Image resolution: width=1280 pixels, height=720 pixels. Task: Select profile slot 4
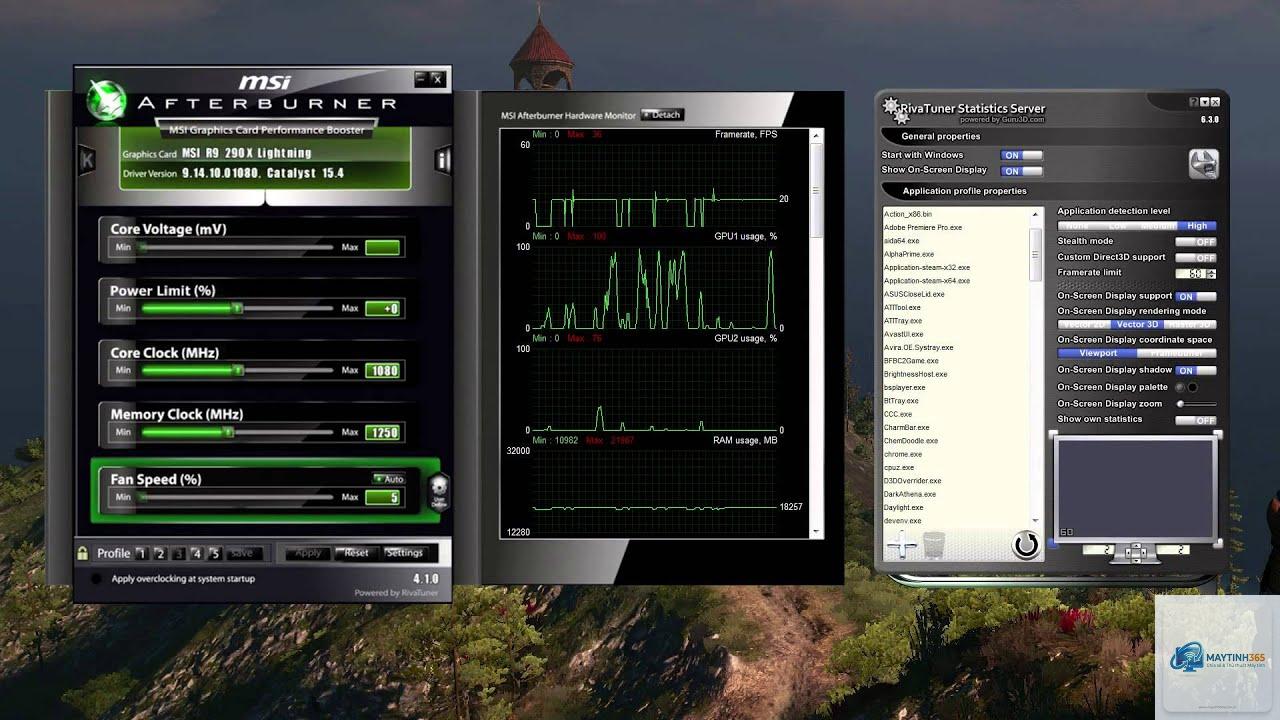[196, 553]
